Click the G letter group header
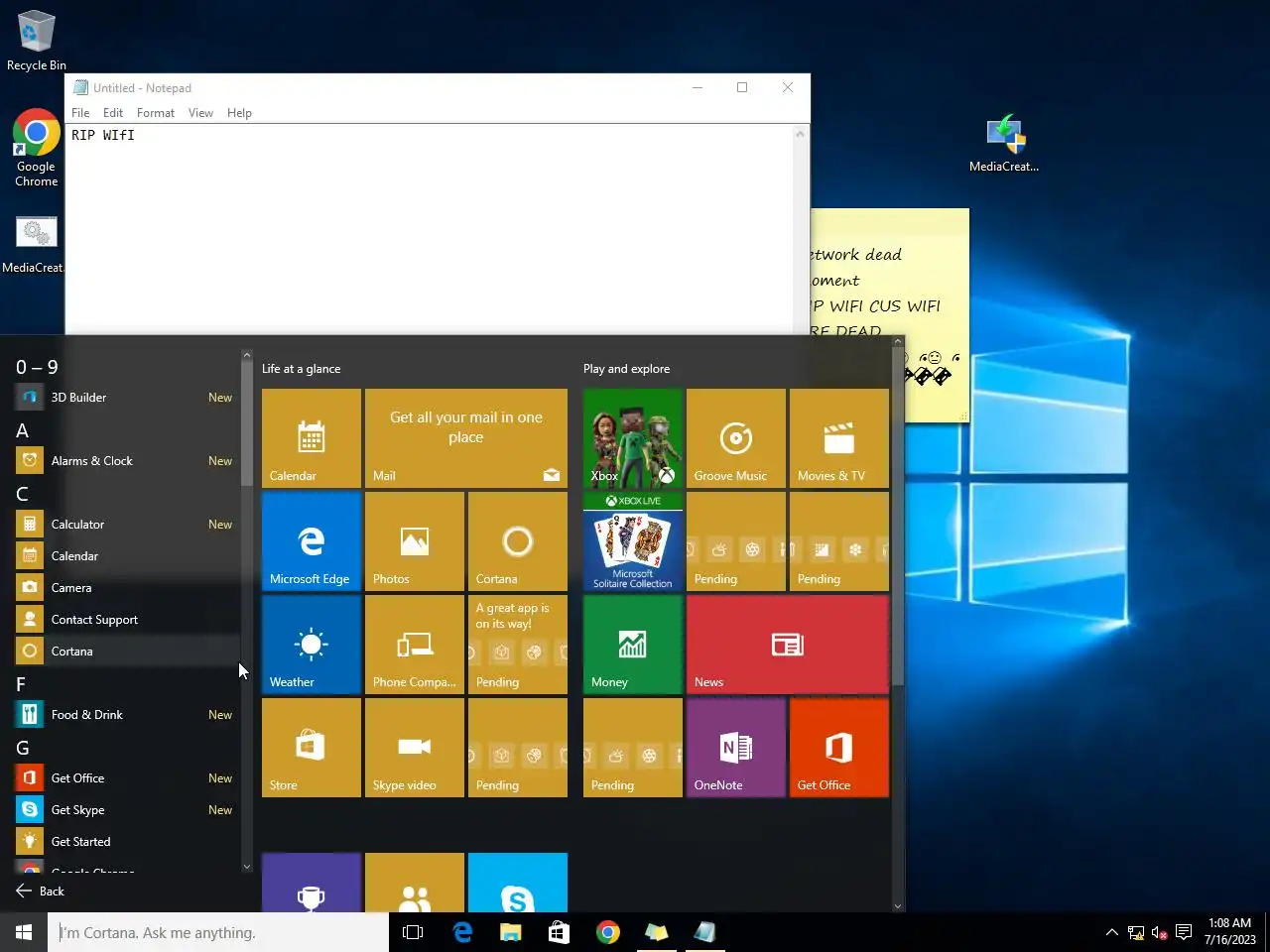Screen dimensions: 1270x952 23,748
